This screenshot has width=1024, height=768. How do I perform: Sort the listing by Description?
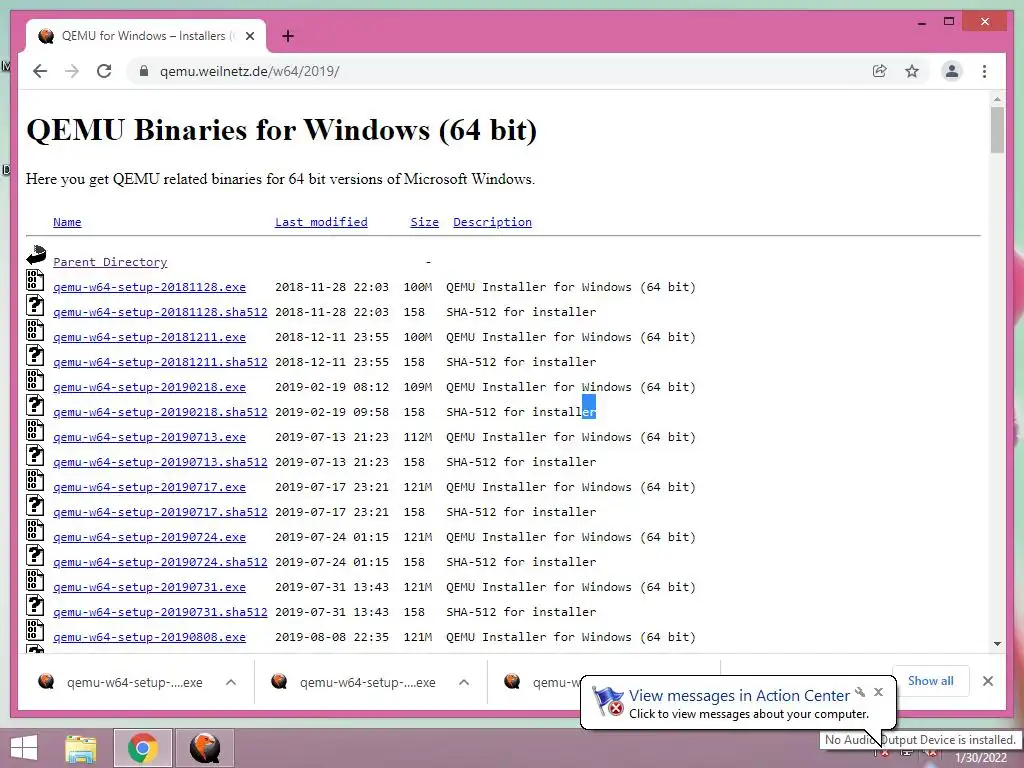pos(492,222)
